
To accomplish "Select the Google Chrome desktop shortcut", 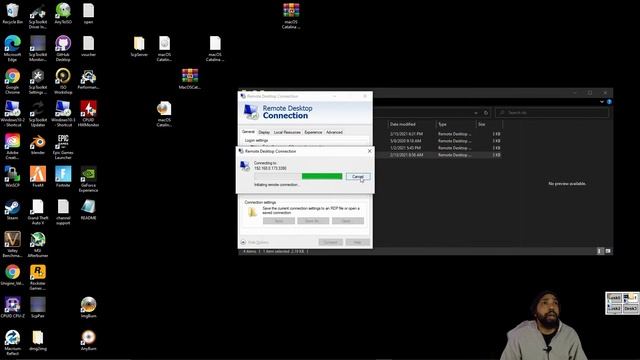I will point(13,81).
